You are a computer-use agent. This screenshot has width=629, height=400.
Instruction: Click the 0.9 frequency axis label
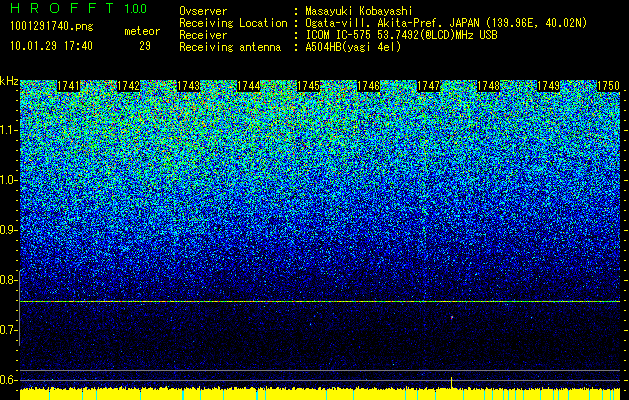pyautogui.click(x=8, y=230)
